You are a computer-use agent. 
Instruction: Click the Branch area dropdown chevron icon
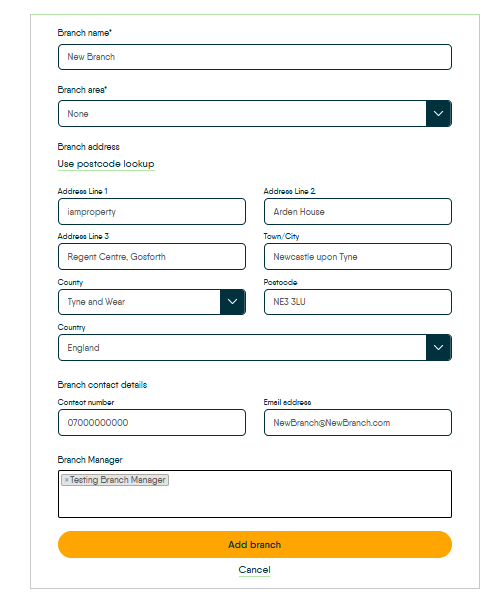438,114
